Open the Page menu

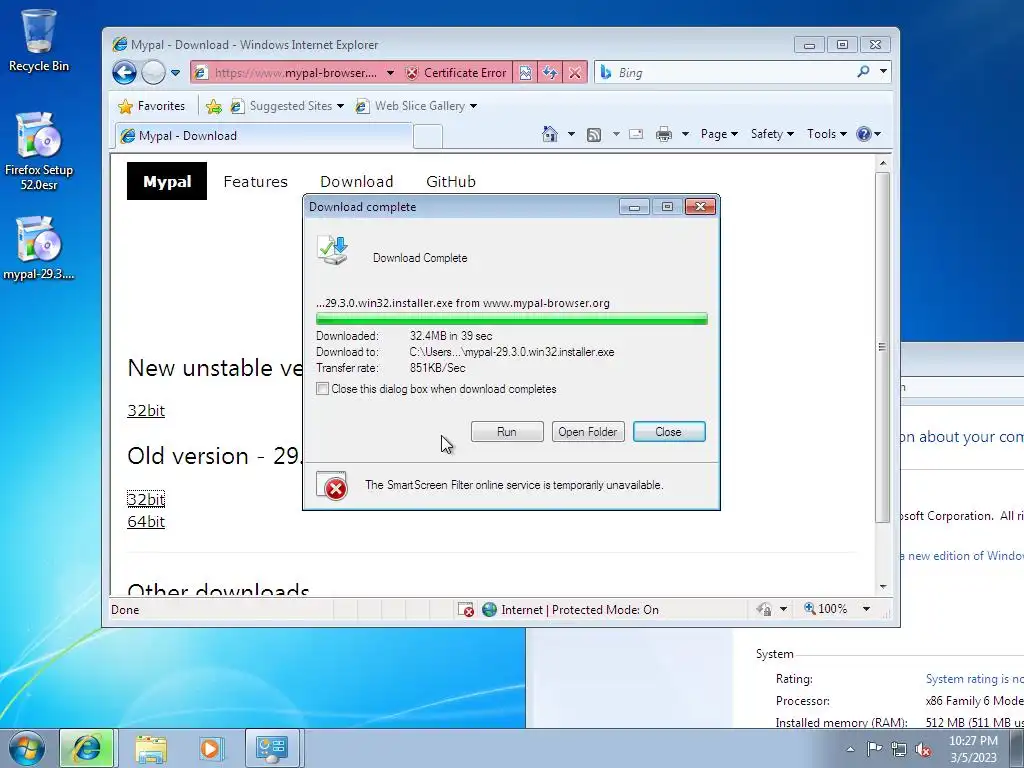pos(718,134)
